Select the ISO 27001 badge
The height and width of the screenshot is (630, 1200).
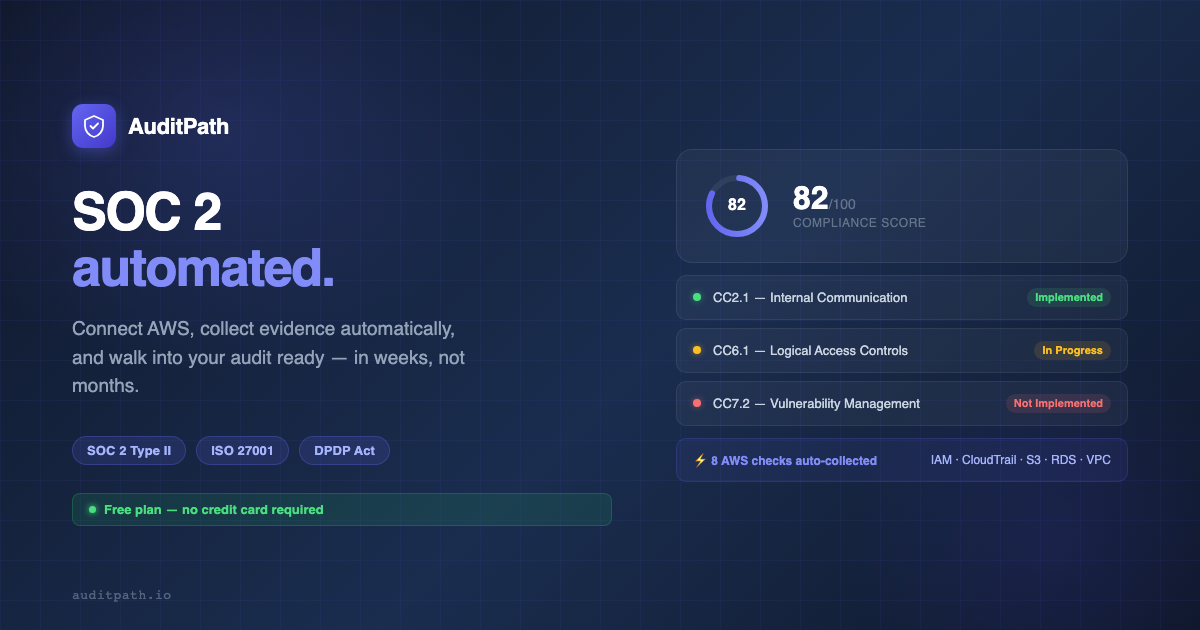[242, 450]
